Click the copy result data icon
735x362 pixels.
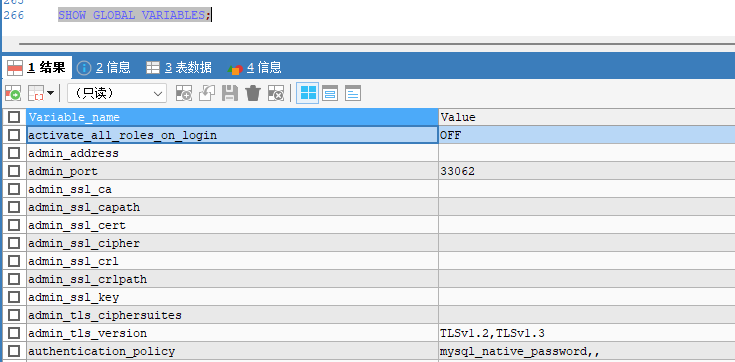[36, 93]
